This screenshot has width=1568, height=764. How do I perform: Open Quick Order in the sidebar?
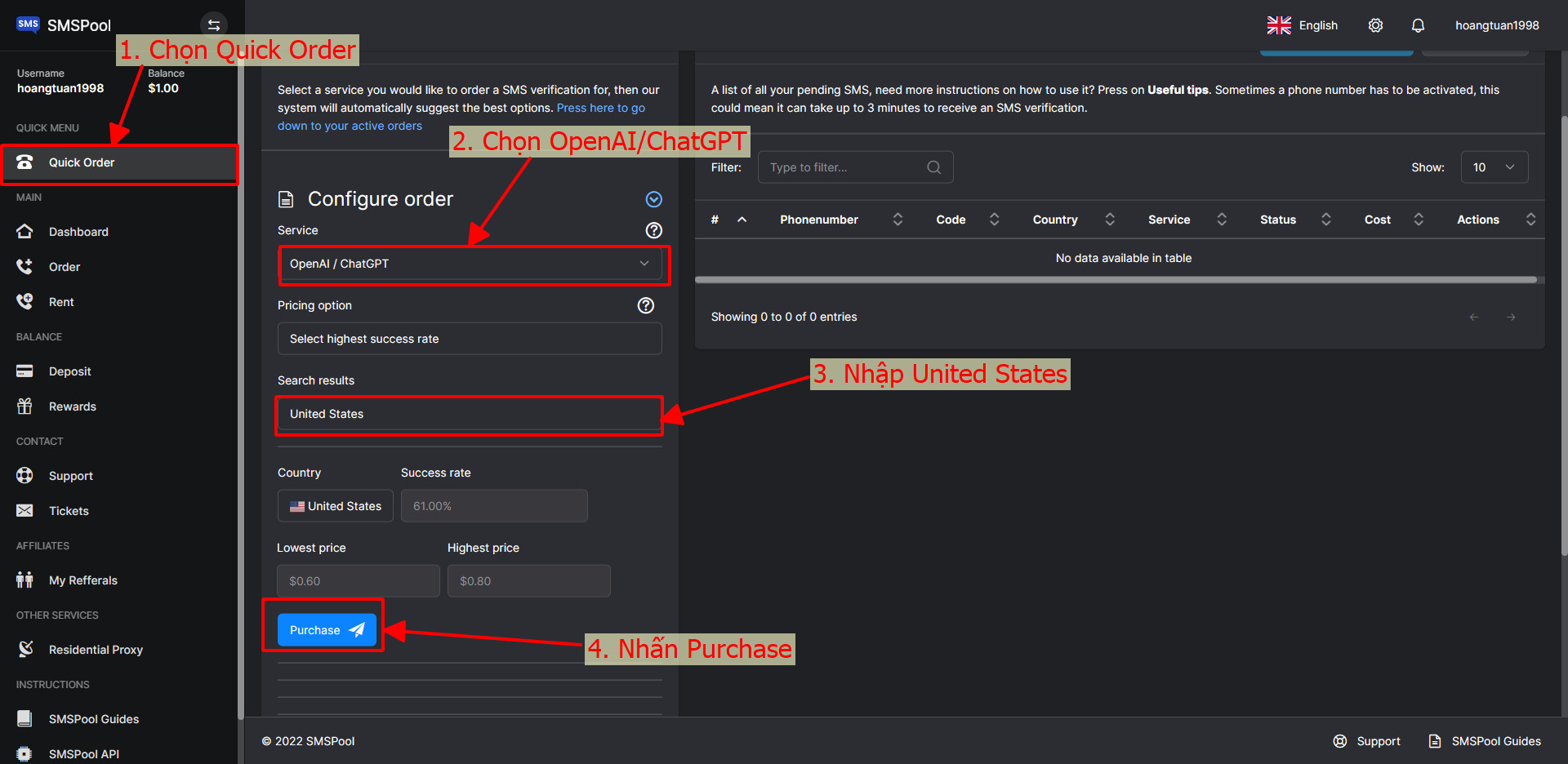point(82,162)
